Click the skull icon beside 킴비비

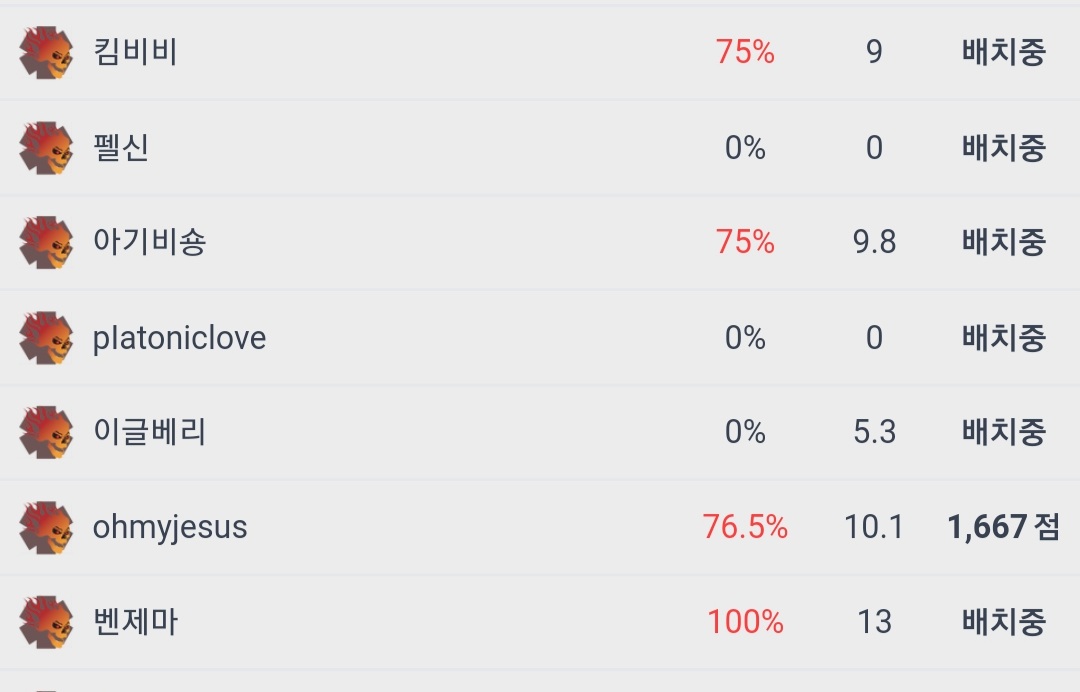[46, 53]
